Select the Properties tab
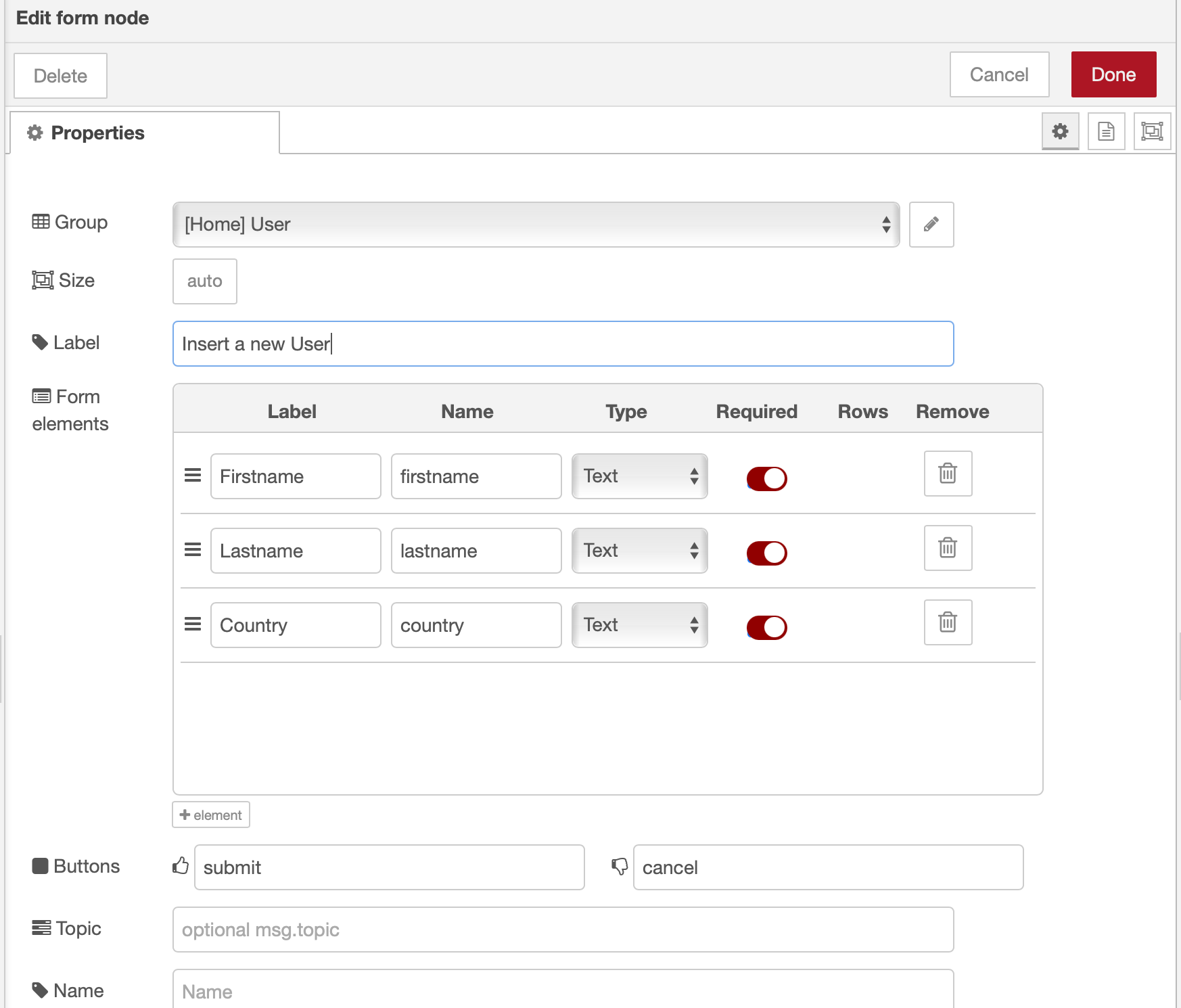 click(x=145, y=133)
